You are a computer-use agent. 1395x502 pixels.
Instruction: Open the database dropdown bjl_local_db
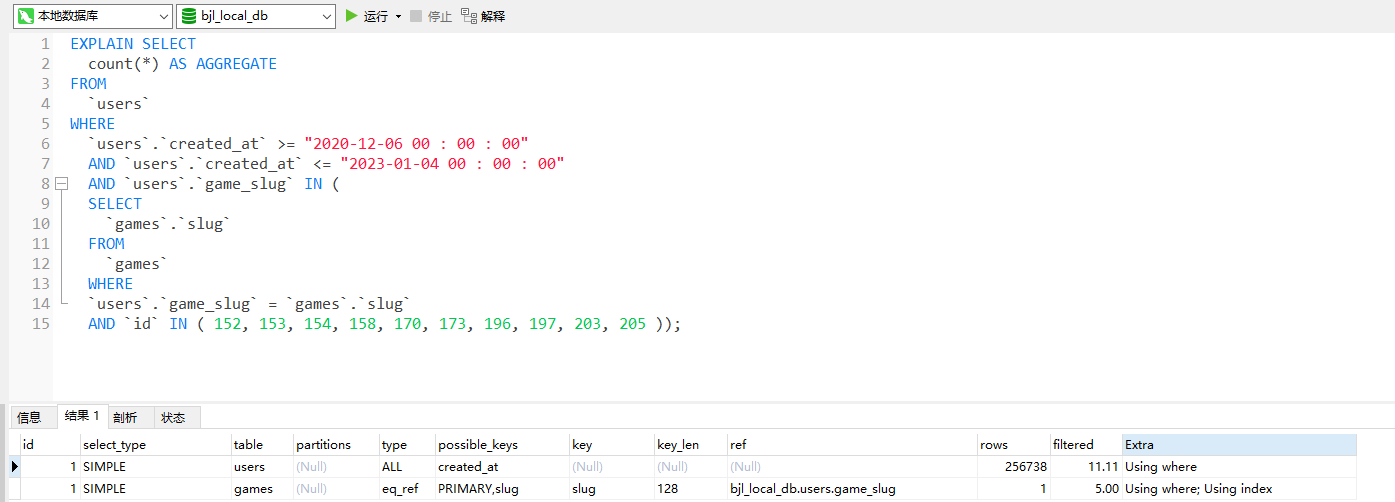256,16
